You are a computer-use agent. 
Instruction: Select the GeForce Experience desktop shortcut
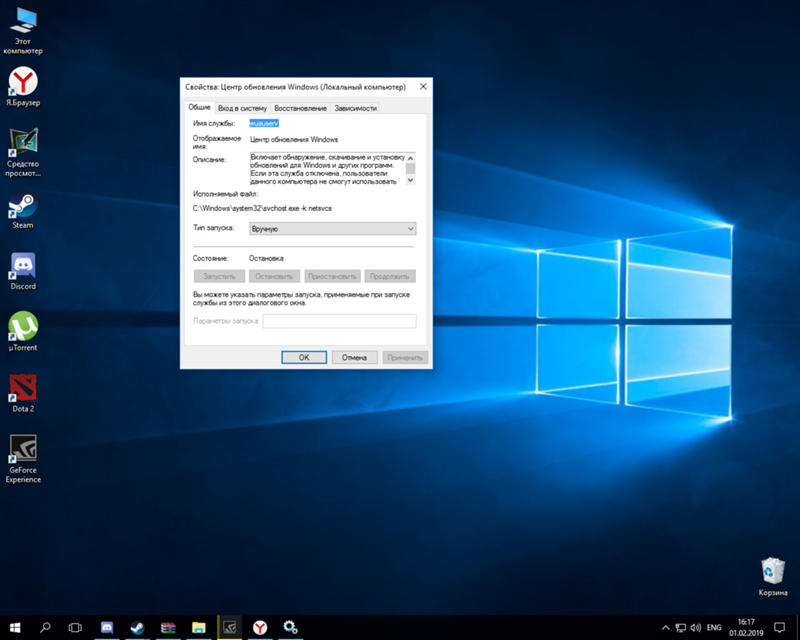pos(23,459)
